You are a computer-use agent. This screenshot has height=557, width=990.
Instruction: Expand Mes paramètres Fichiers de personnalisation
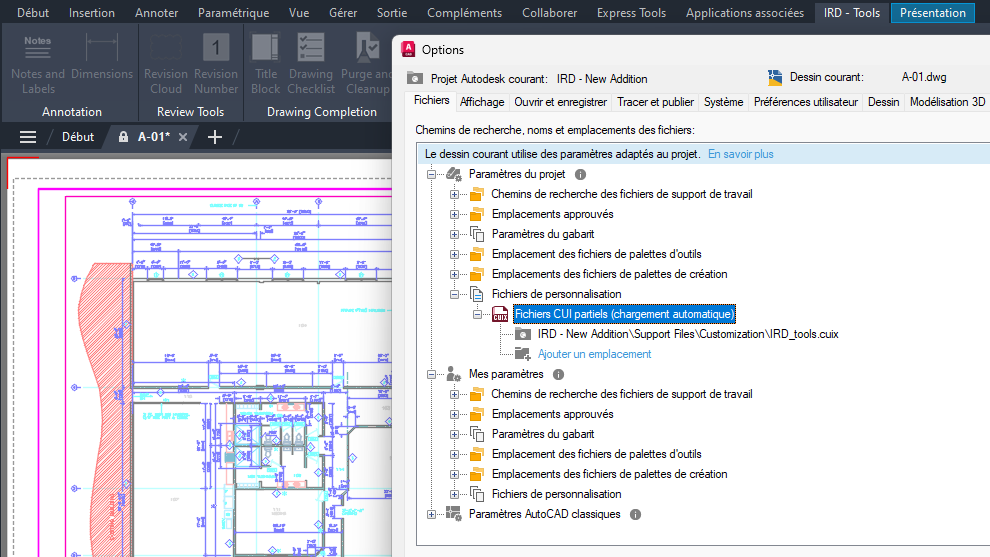point(455,494)
